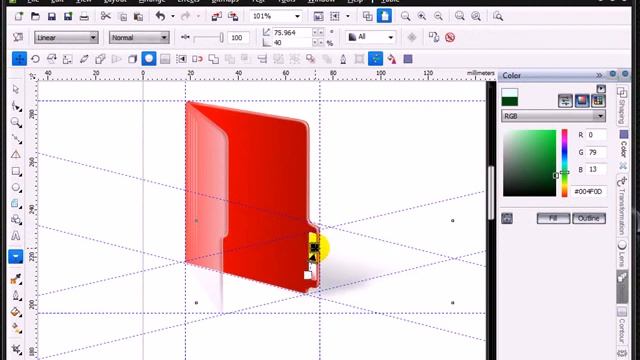
Task: Toggle the highlighted green nodes button
Action: tap(376, 59)
